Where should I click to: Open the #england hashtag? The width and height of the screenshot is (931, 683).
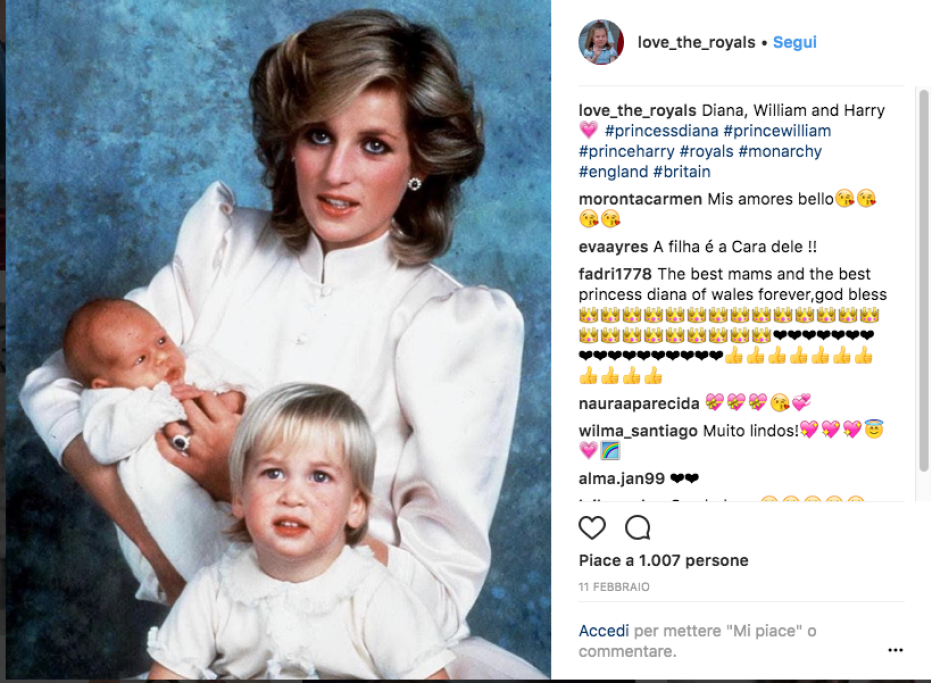coord(613,172)
